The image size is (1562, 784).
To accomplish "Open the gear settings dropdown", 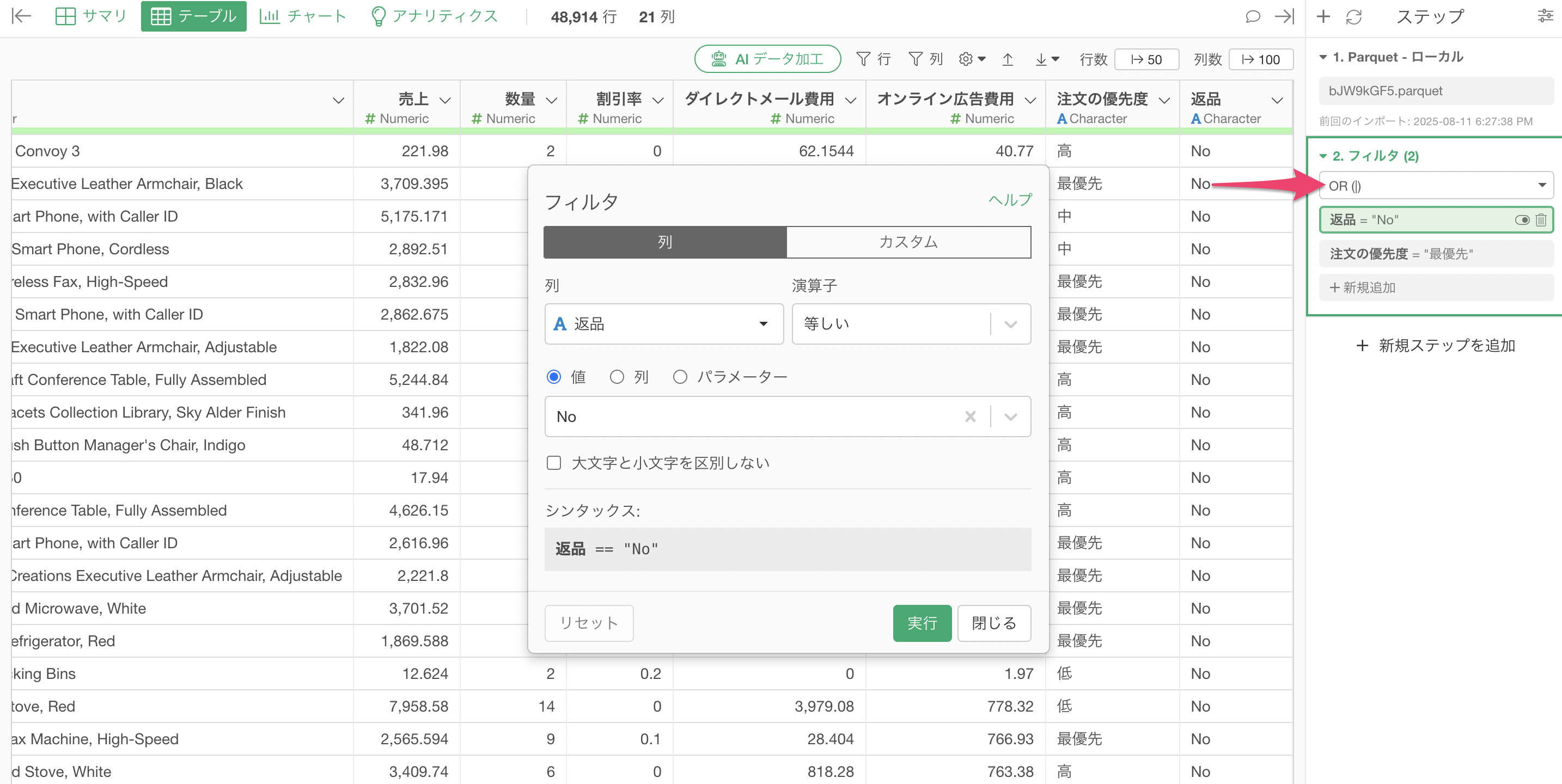I will coord(972,59).
